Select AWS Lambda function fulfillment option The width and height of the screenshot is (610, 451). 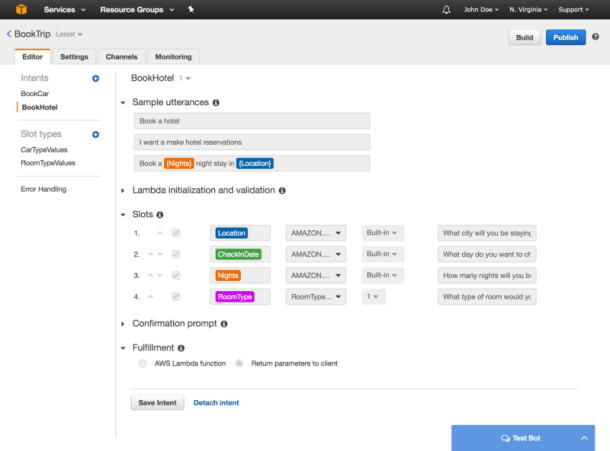pos(143,363)
